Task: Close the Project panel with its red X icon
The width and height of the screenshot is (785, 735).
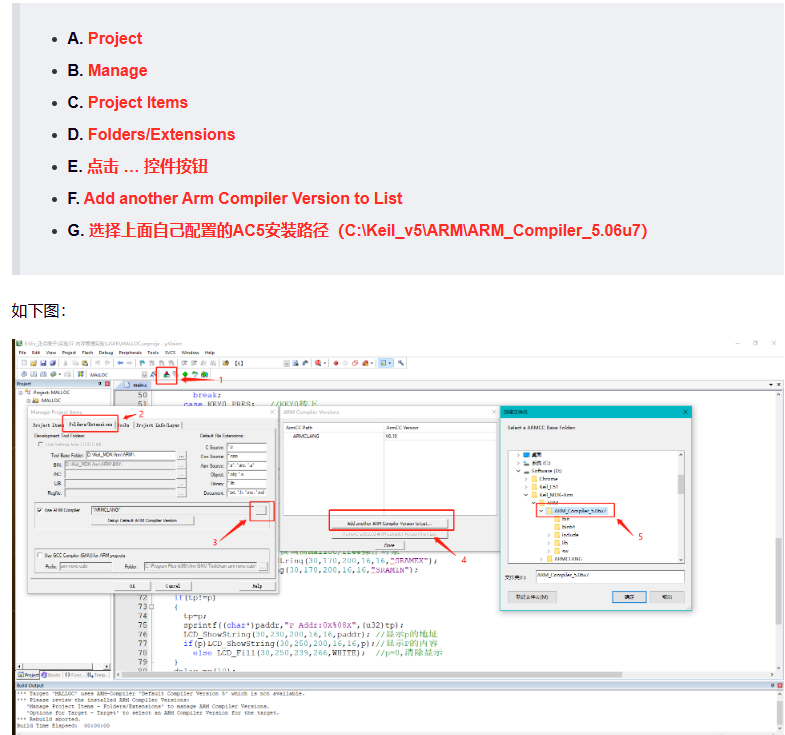Action: (x=107, y=384)
